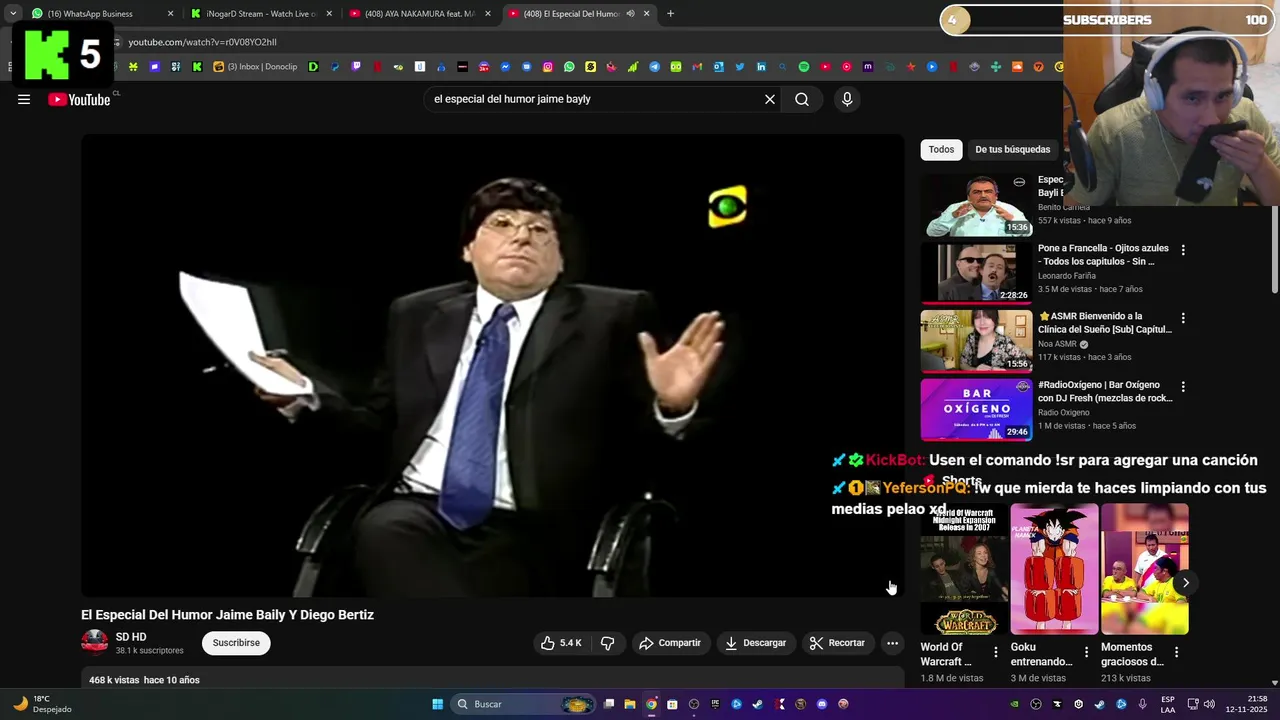Mute the El Especial Del Humor tab audio
The height and width of the screenshot is (720, 1280).
click(x=630, y=14)
